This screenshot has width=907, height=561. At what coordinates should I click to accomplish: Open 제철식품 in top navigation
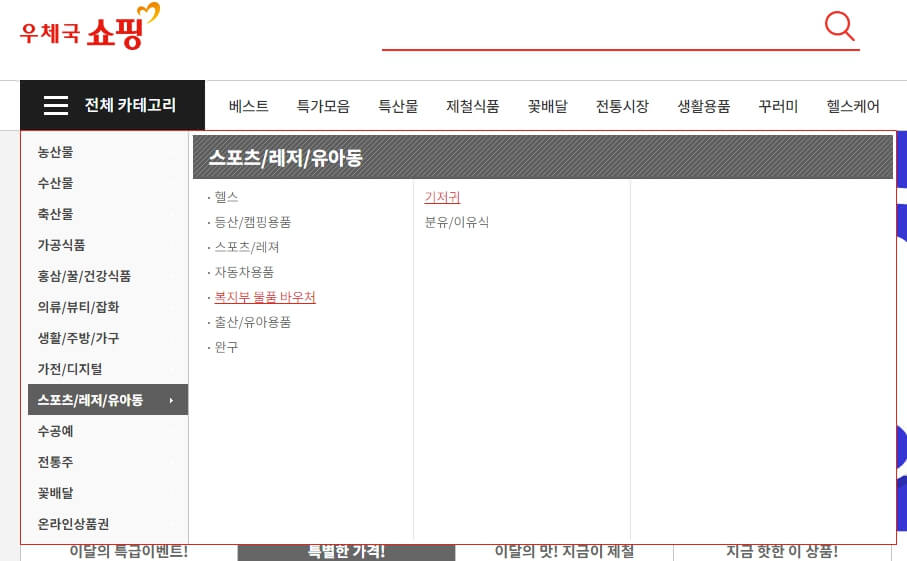[473, 106]
